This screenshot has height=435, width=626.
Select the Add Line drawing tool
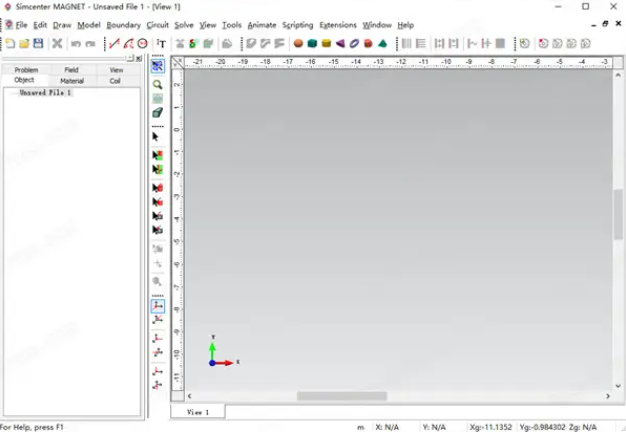[x=114, y=43]
